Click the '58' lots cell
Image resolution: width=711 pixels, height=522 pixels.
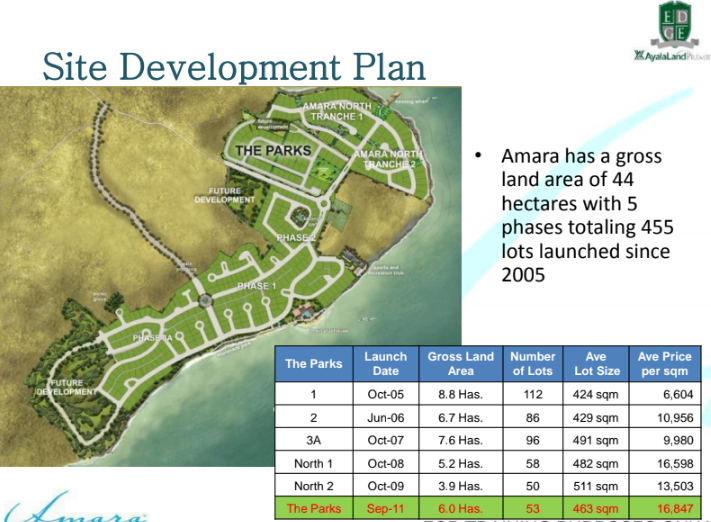click(x=533, y=463)
